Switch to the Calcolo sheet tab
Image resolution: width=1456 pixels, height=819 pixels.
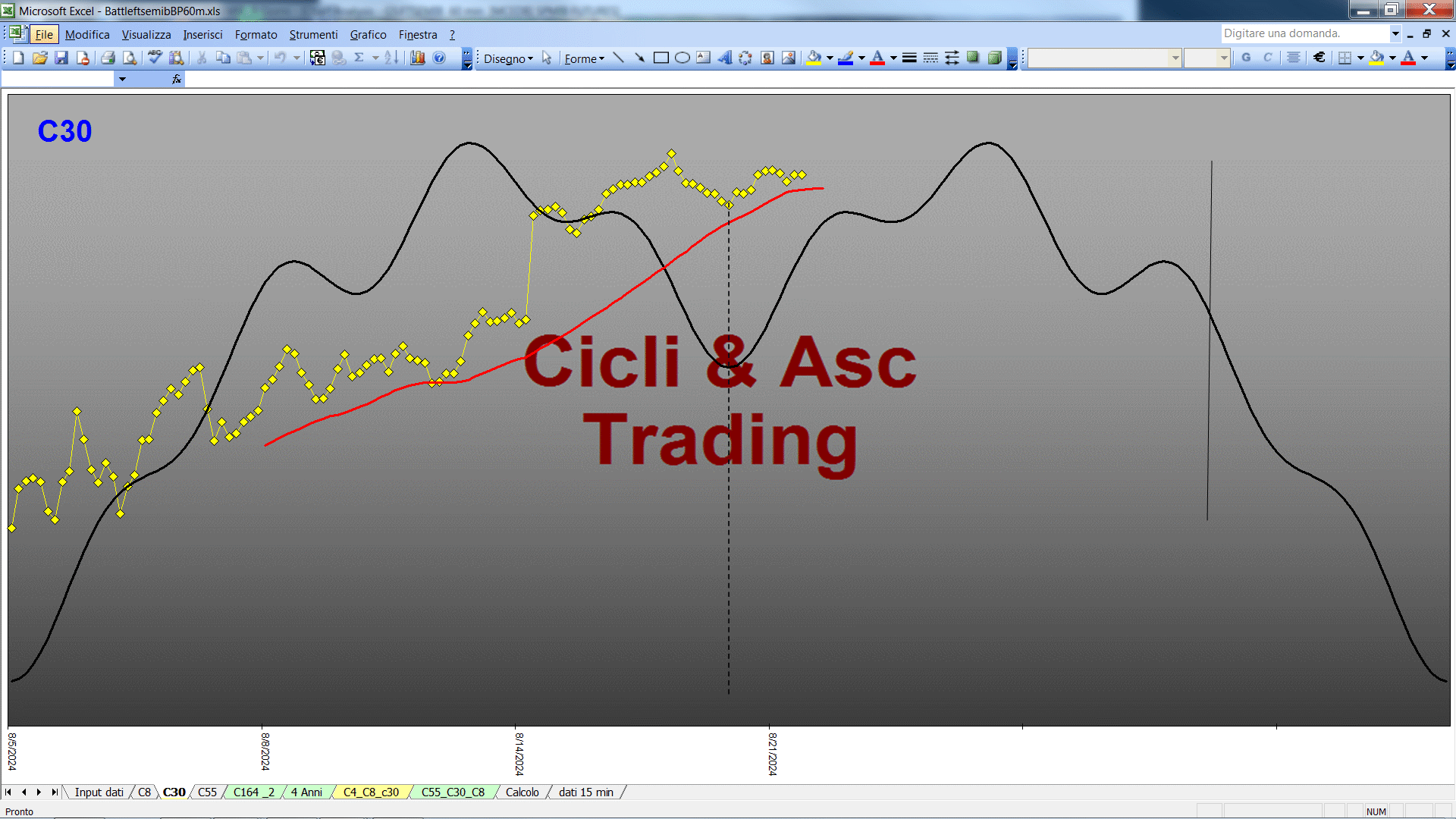tap(522, 792)
